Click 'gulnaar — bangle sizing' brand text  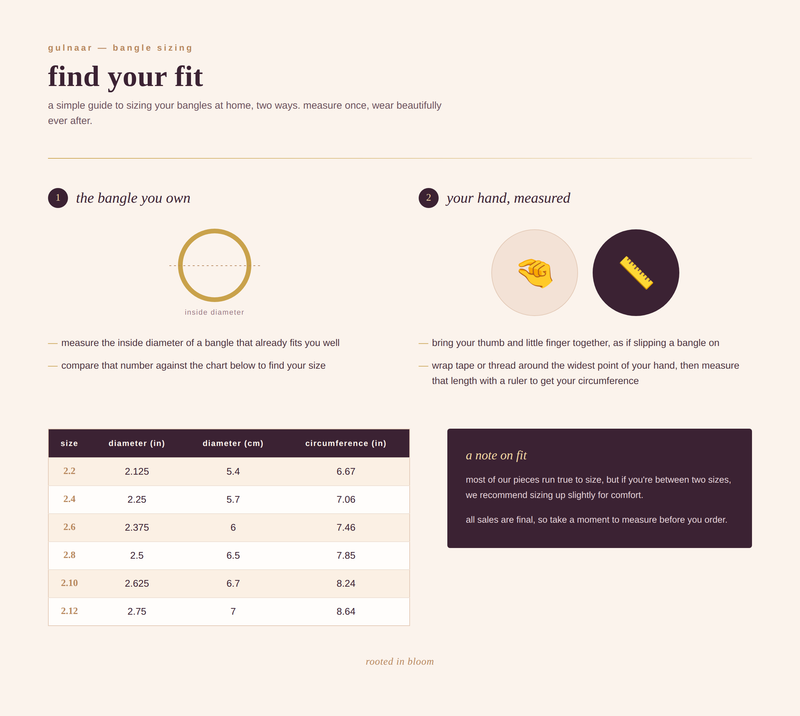pyautogui.click(x=120, y=48)
